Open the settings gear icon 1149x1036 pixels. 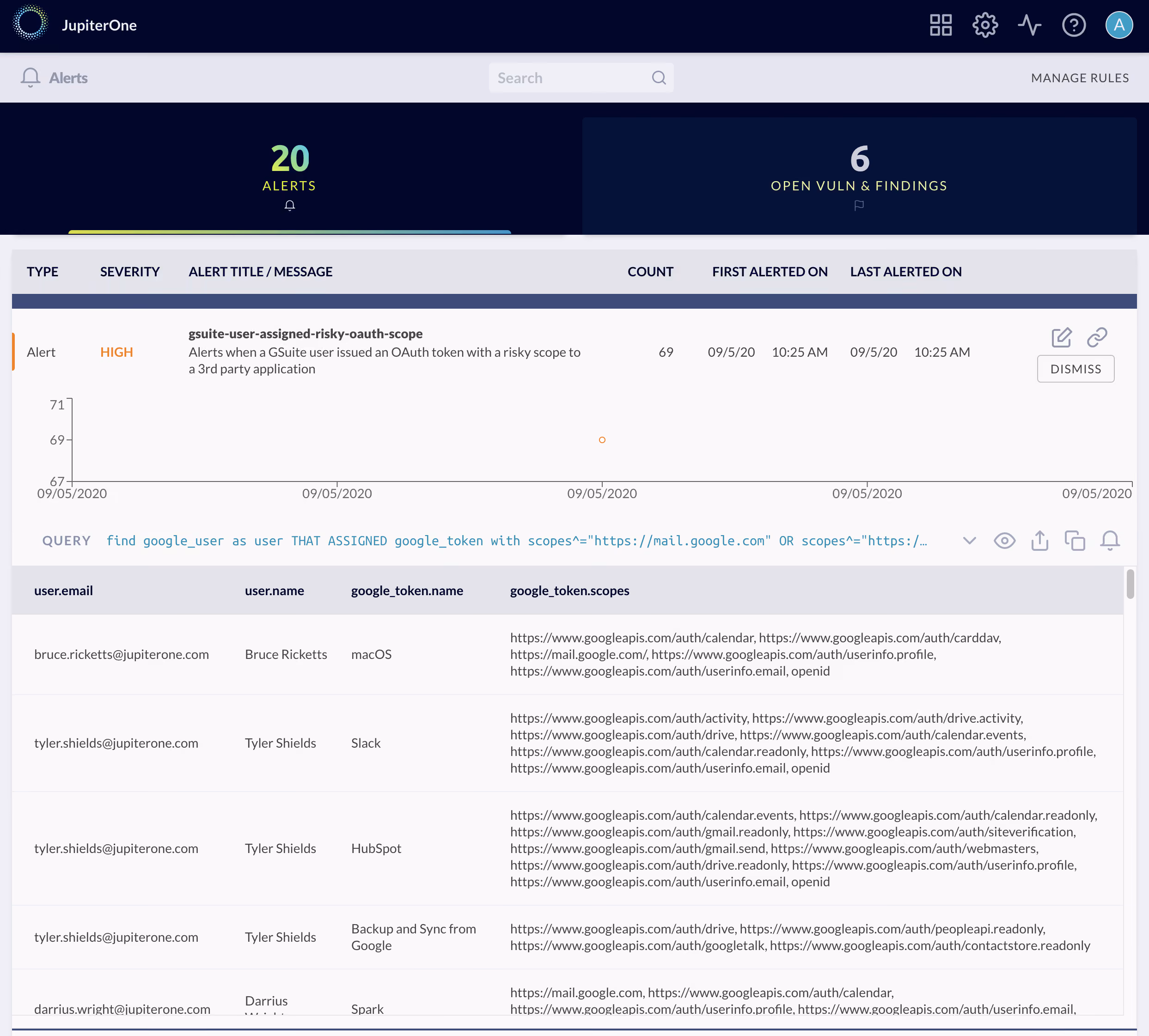(x=985, y=25)
